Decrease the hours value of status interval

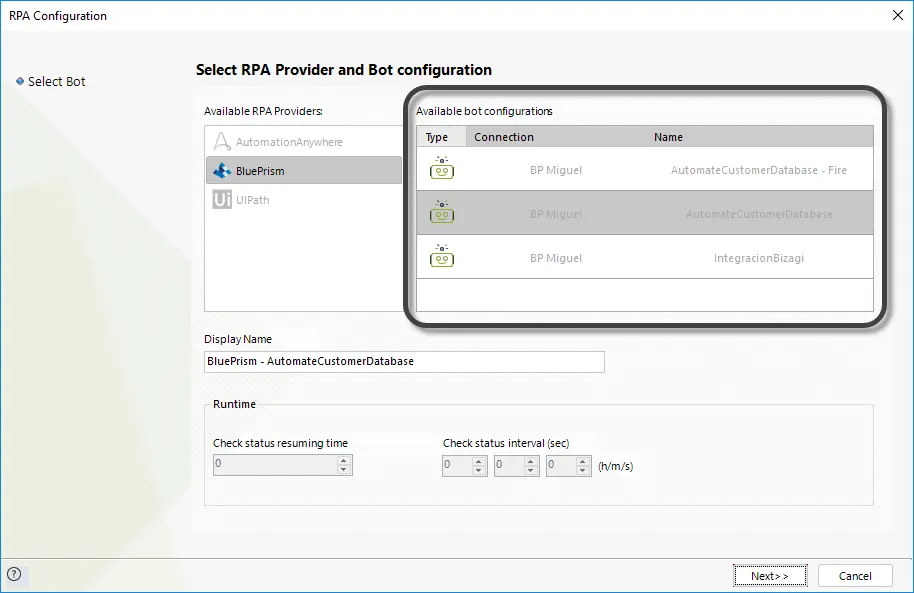(479, 470)
